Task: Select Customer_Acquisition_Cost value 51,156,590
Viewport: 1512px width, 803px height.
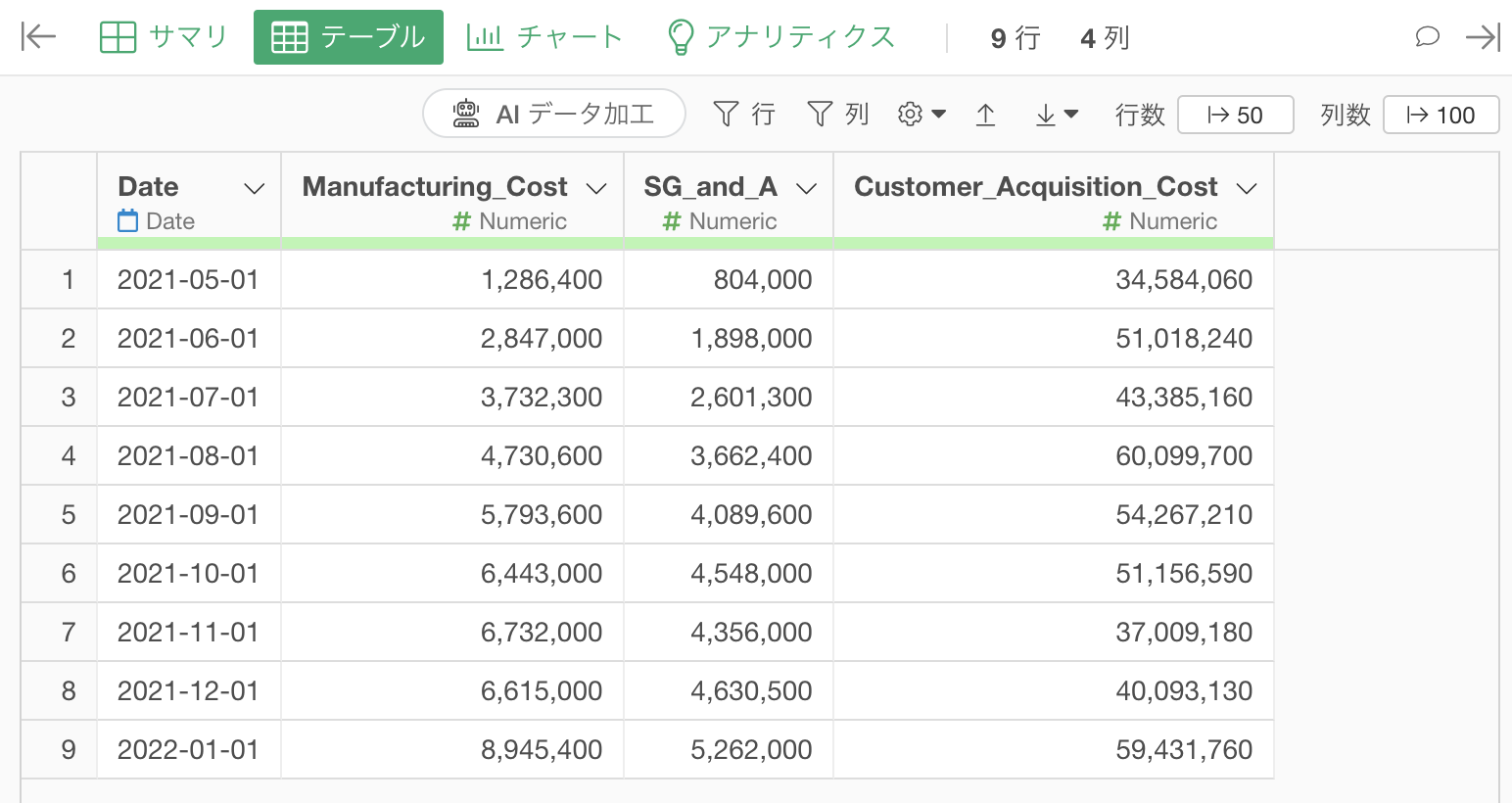Action: [1054, 574]
